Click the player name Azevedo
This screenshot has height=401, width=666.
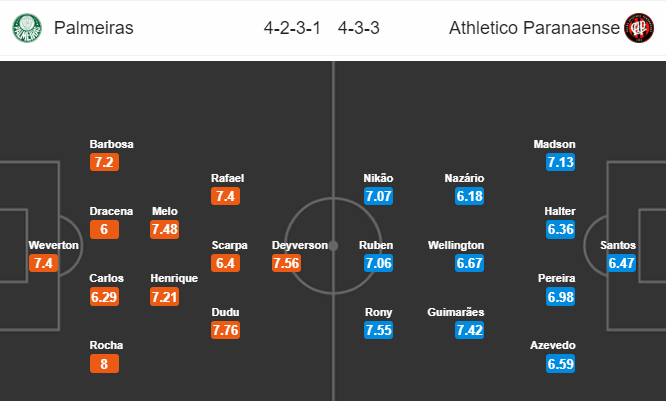coord(553,345)
